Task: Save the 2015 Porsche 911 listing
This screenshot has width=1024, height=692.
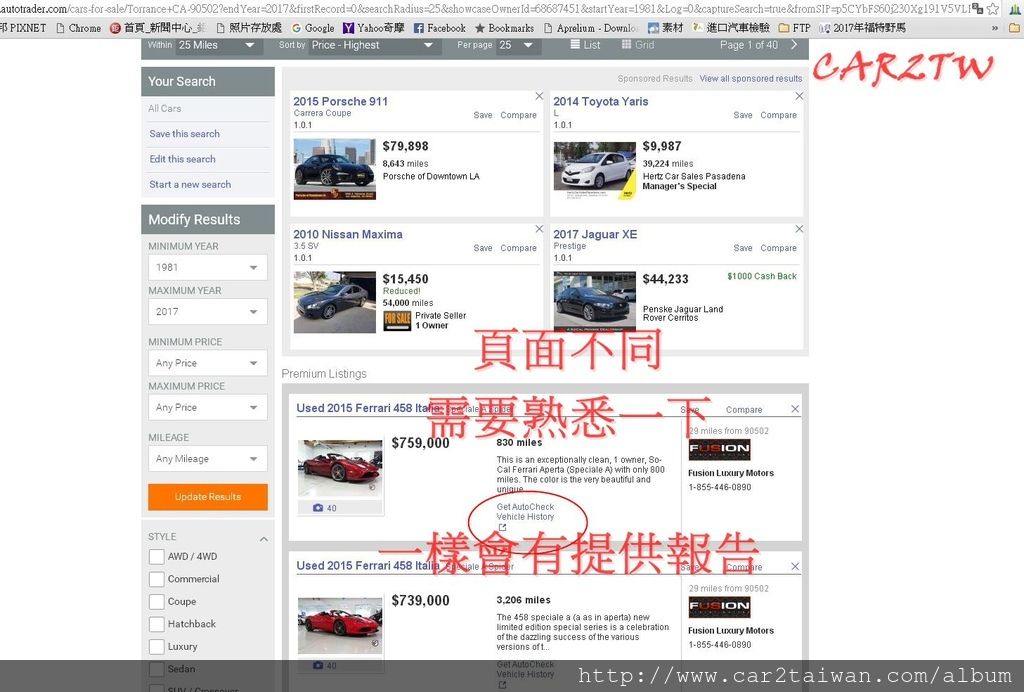Action: pos(483,115)
